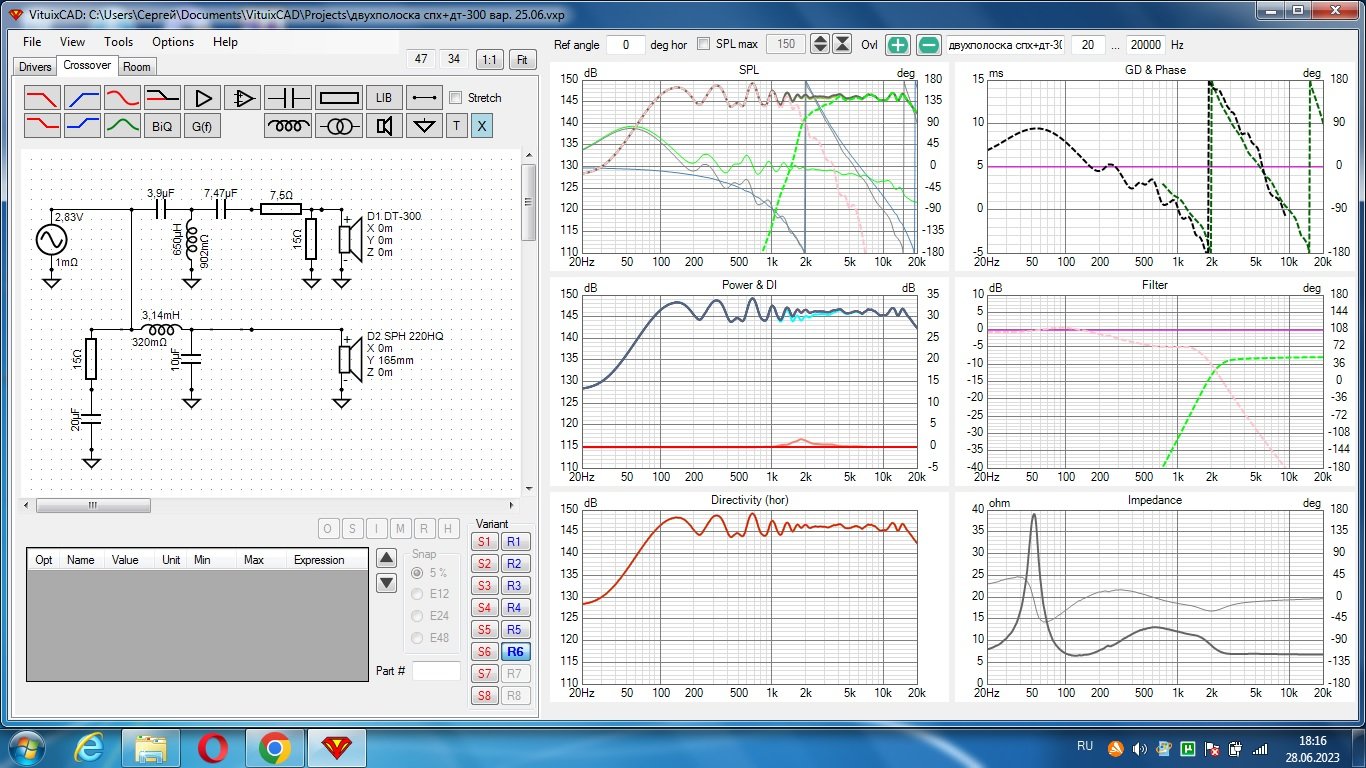Pick the resistor rectangle component
This screenshot has width=1366, height=768.
click(339, 98)
